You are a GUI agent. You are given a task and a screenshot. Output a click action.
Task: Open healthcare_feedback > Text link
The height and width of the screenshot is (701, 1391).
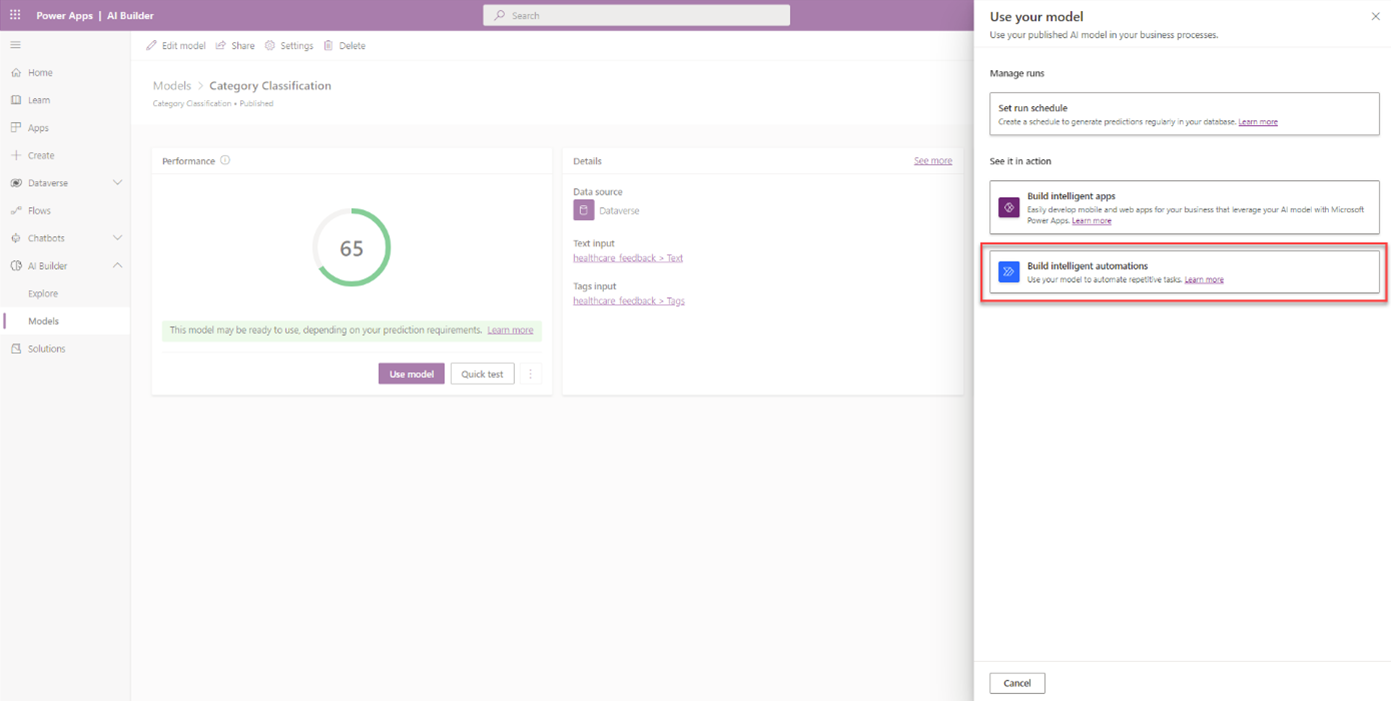[628, 258]
